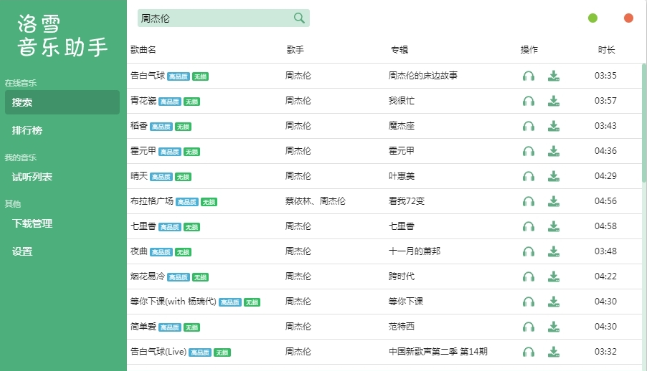This screenshot has width=647, height=371.
Task: Listen to 青花瓷 via headphone icon
Action: click(529, 101)
